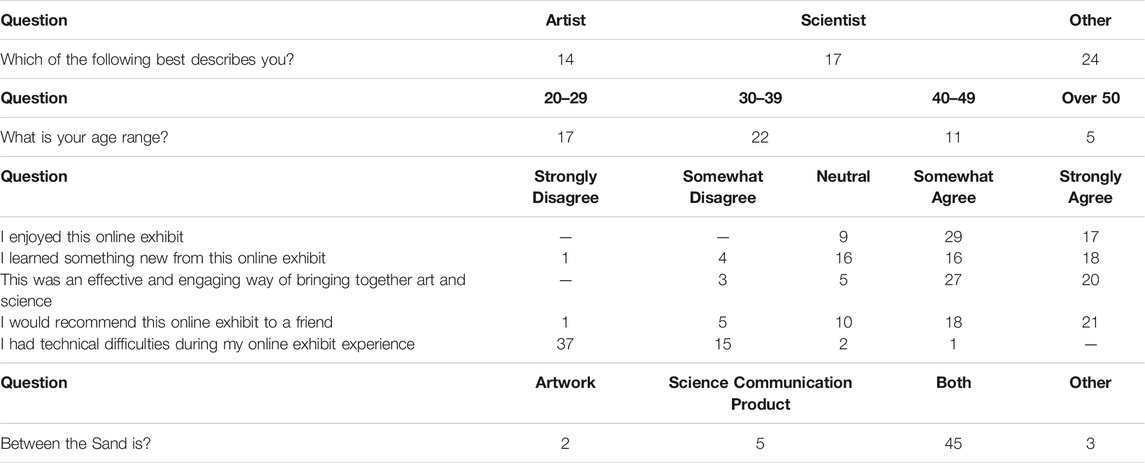This screenshot has height=463, width=1145.
Task: Click the Artist column header
Action: pos(565,20)
